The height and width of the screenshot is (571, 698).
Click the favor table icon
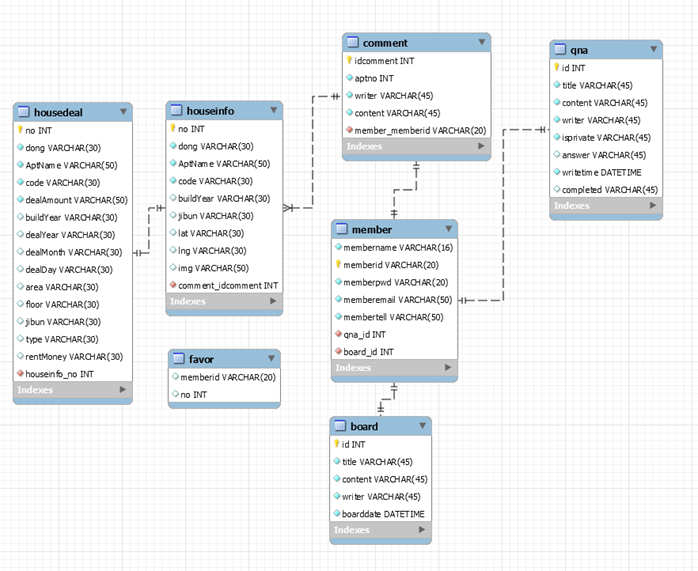coord(179,358)
